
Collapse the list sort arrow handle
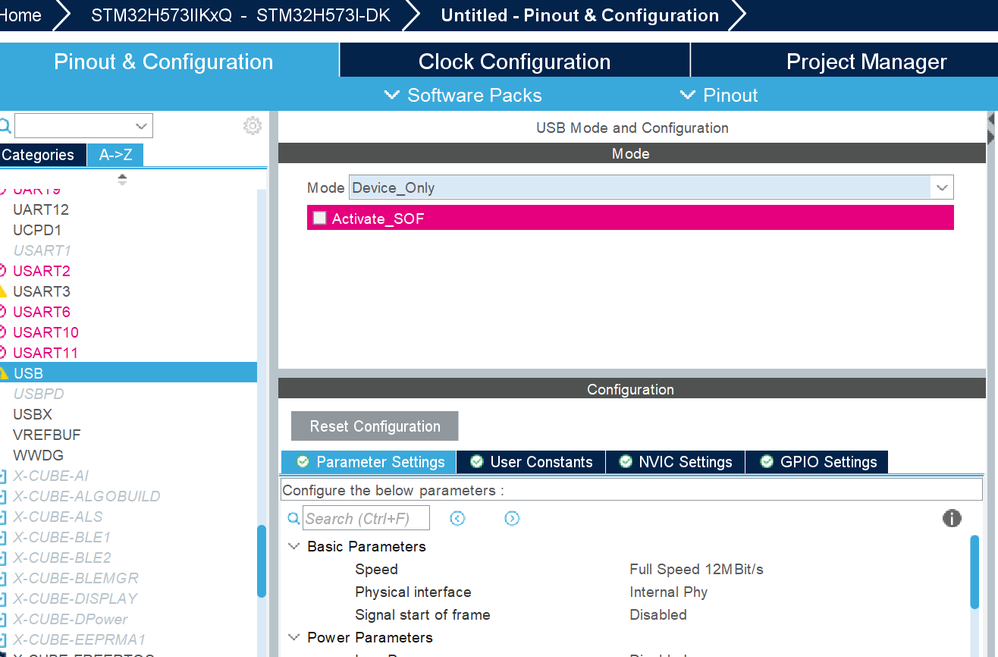click(122, 180)
